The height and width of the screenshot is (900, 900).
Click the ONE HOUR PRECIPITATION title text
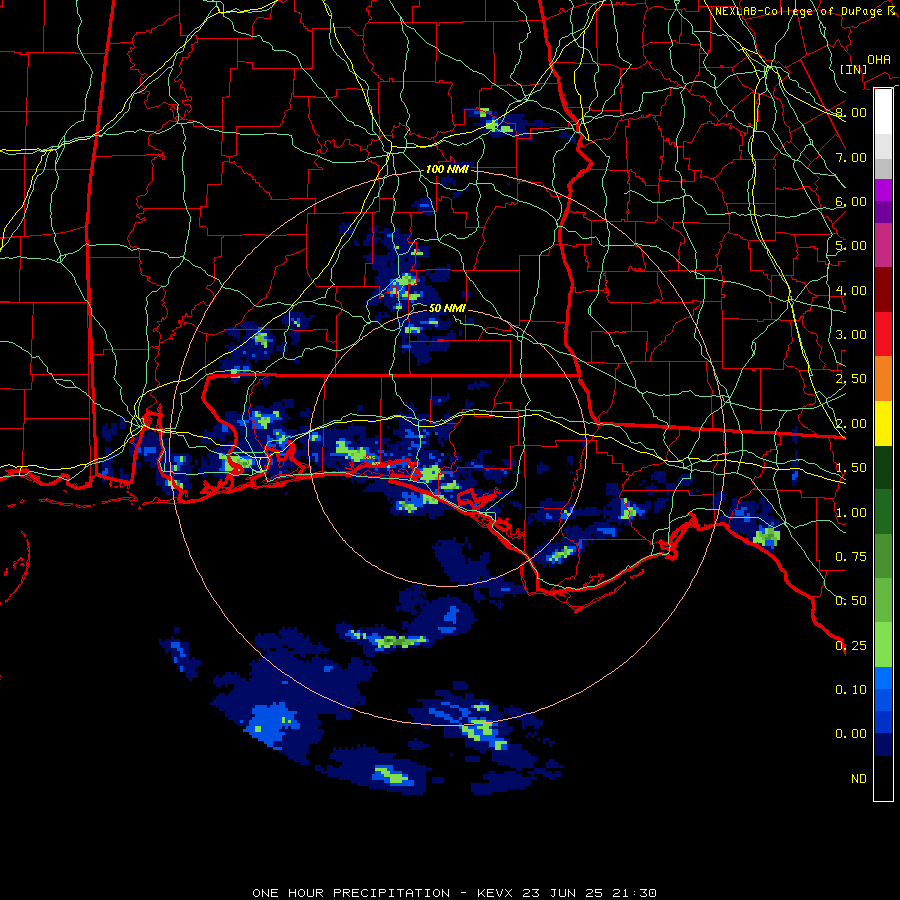(x=351, y=893)
